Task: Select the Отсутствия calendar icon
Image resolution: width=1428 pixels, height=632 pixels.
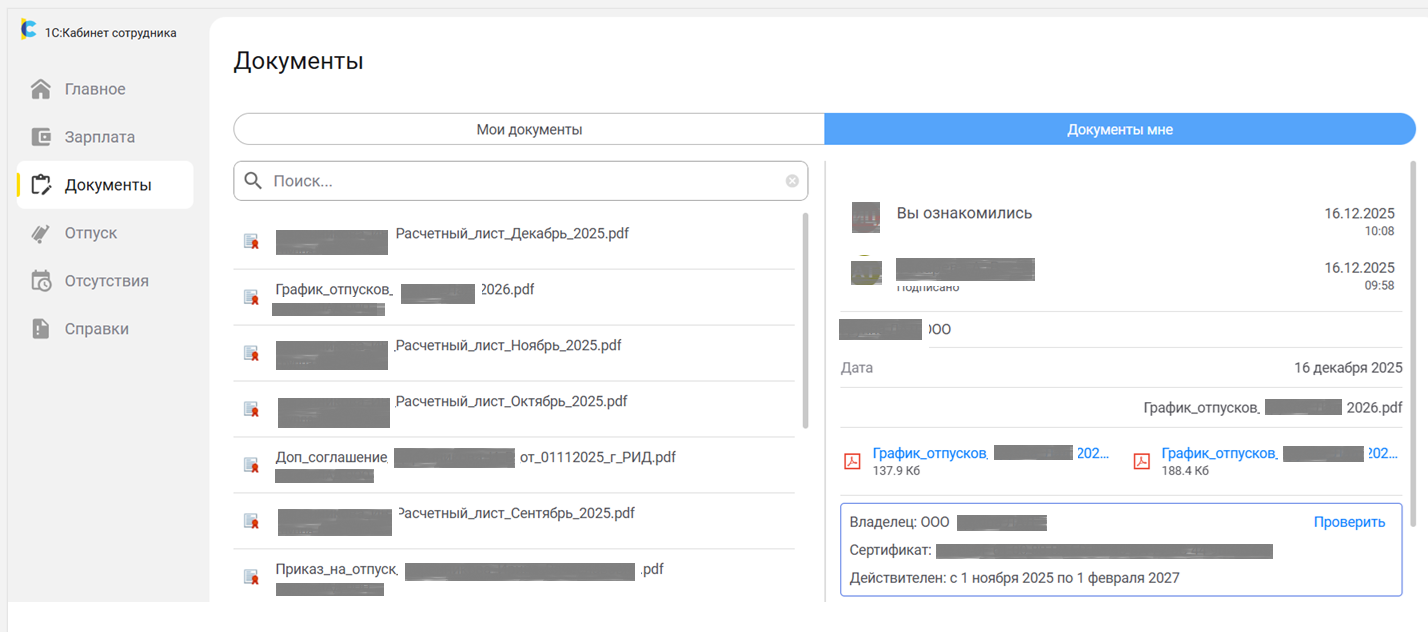Action: (x=41, y=281)
